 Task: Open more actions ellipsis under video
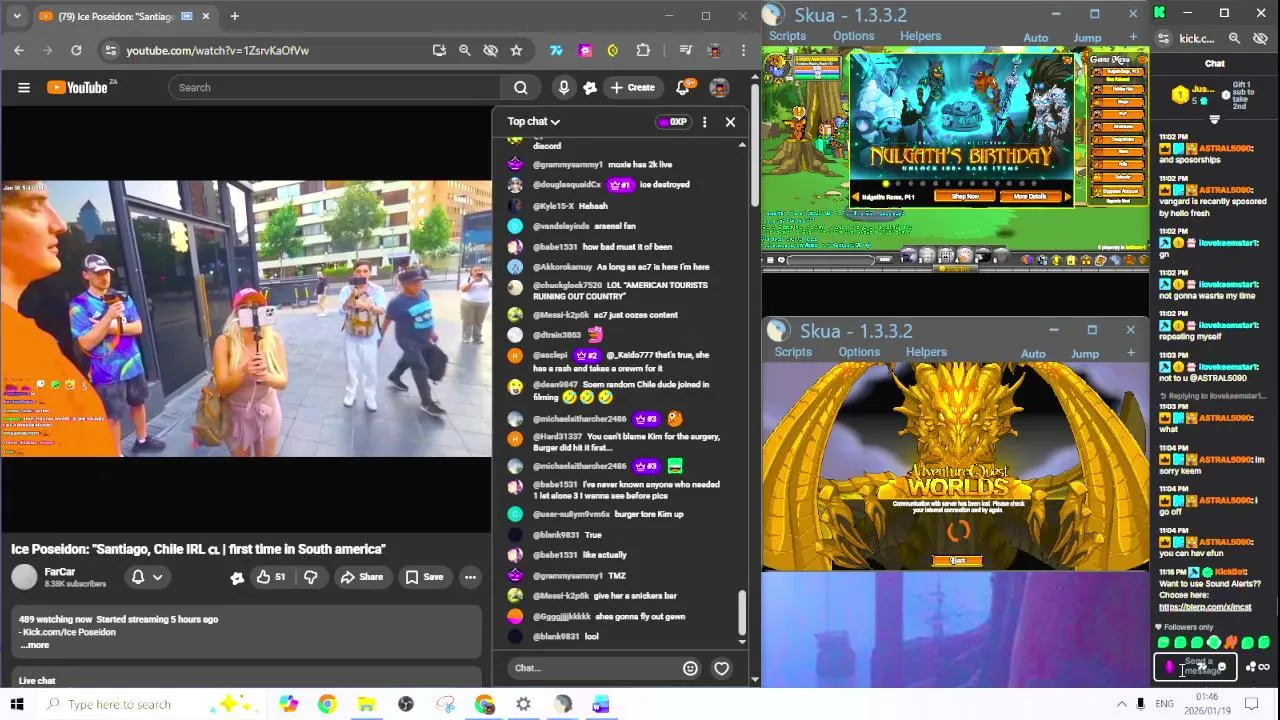pyautogui.click(x=470, y=577)
